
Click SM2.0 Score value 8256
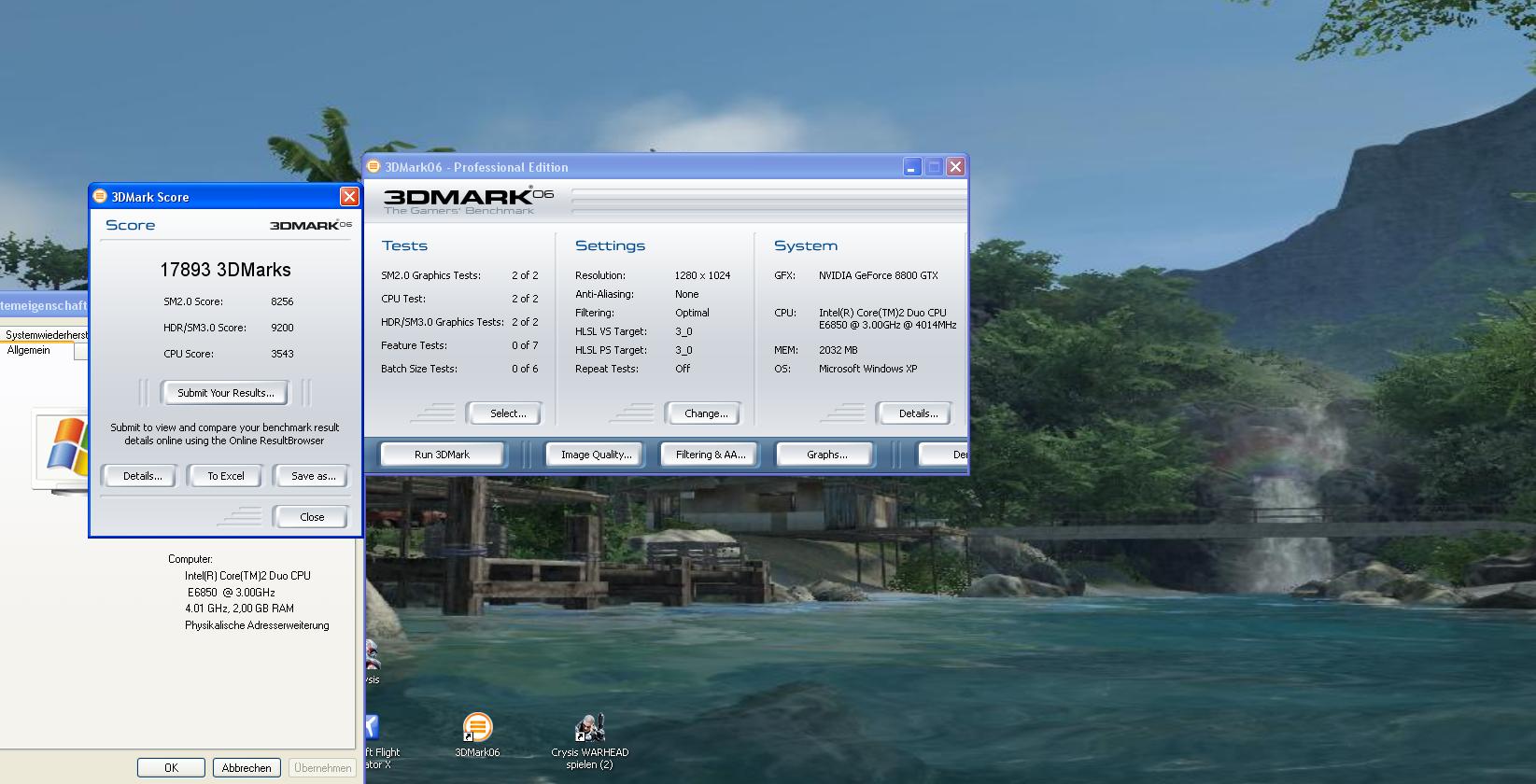coord(282,301)
